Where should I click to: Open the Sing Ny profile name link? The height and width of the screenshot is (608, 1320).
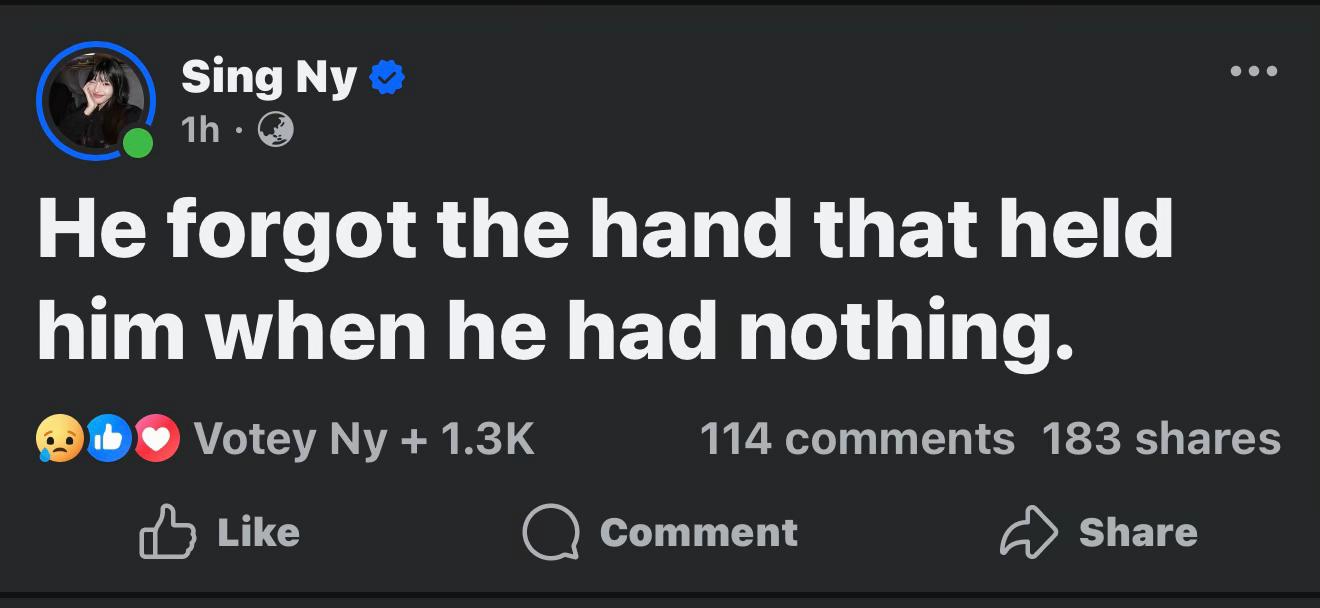(x=269, y=77)
